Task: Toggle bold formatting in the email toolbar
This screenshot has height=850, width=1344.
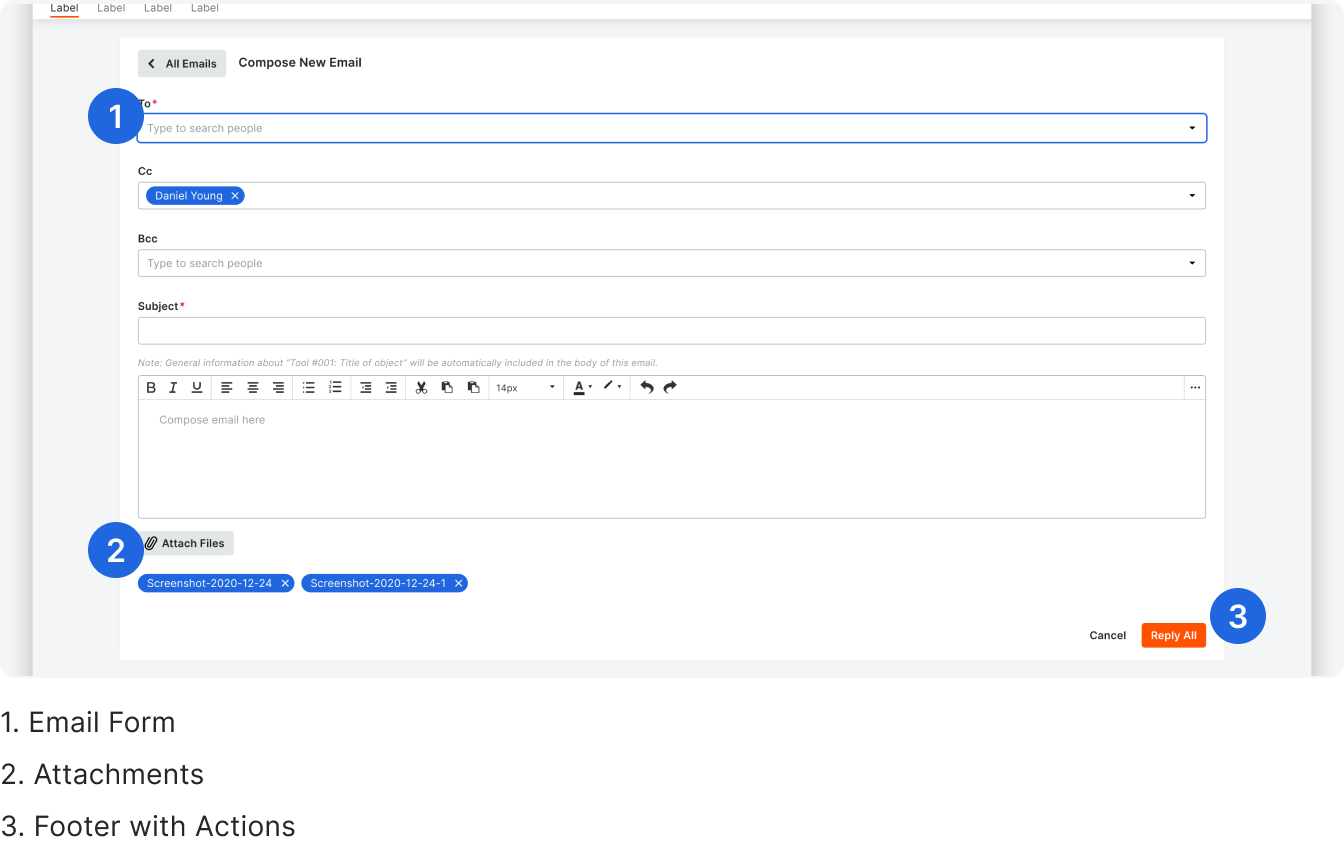Action: tap(151, 388)
